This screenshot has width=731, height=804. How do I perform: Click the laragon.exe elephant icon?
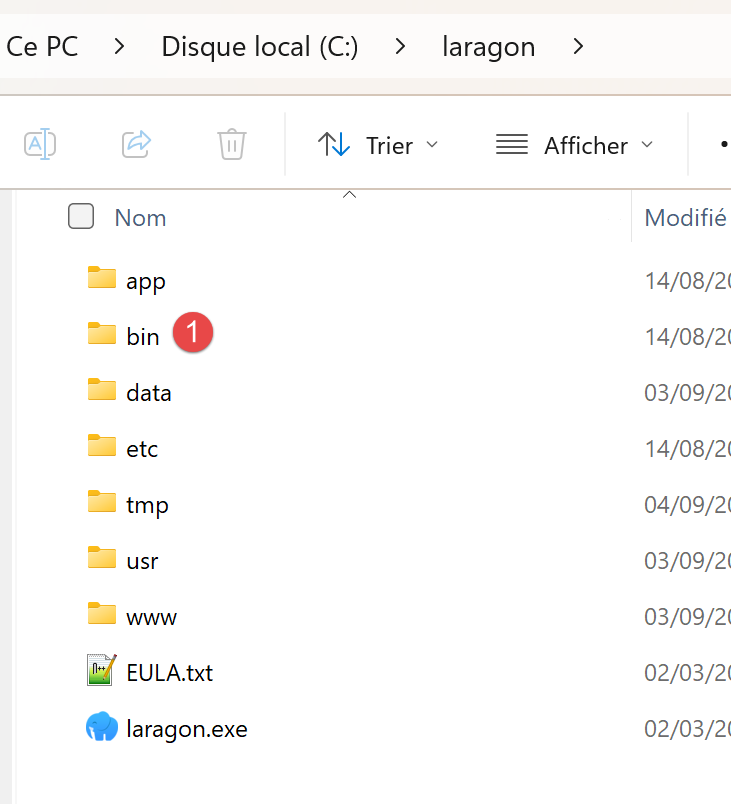click(x=101, y=726)
